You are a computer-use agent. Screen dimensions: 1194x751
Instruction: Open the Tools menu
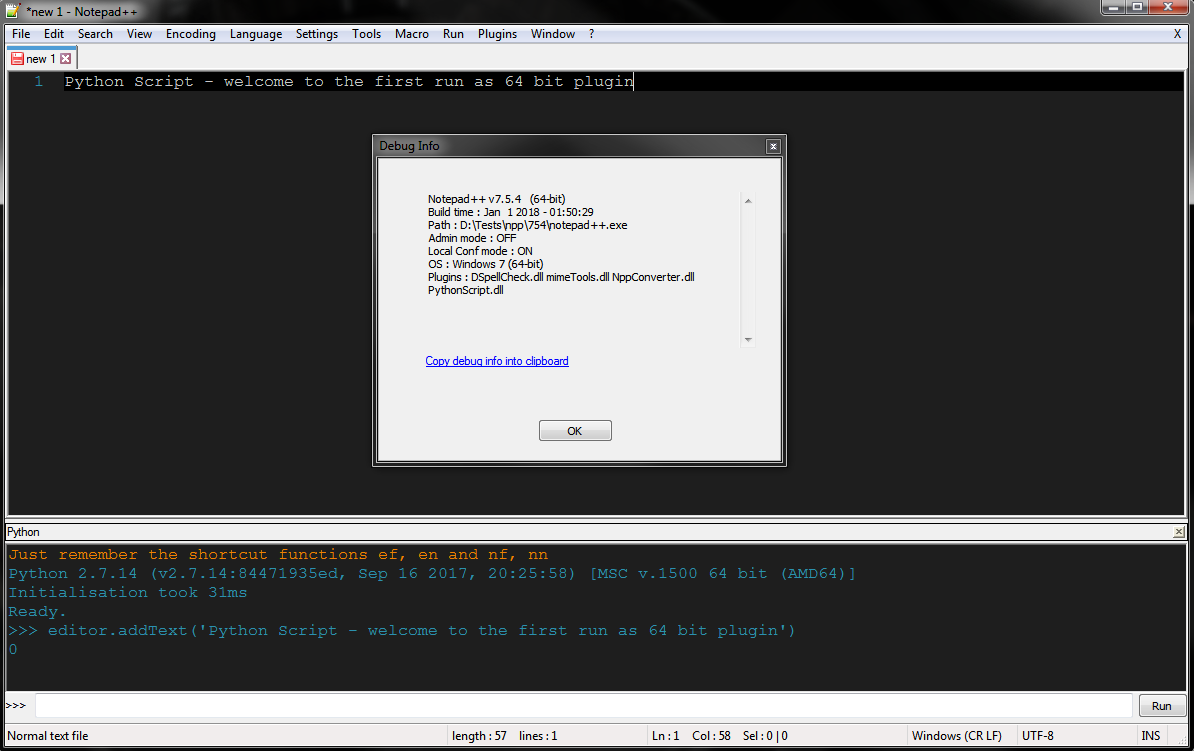tap(366, 34)
